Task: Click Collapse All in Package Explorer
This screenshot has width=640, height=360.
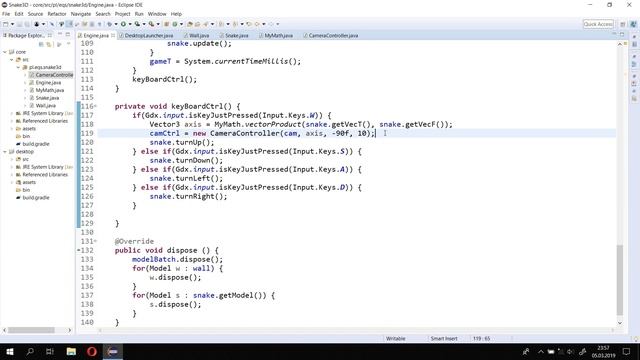Action: click(x=41, y=44)
